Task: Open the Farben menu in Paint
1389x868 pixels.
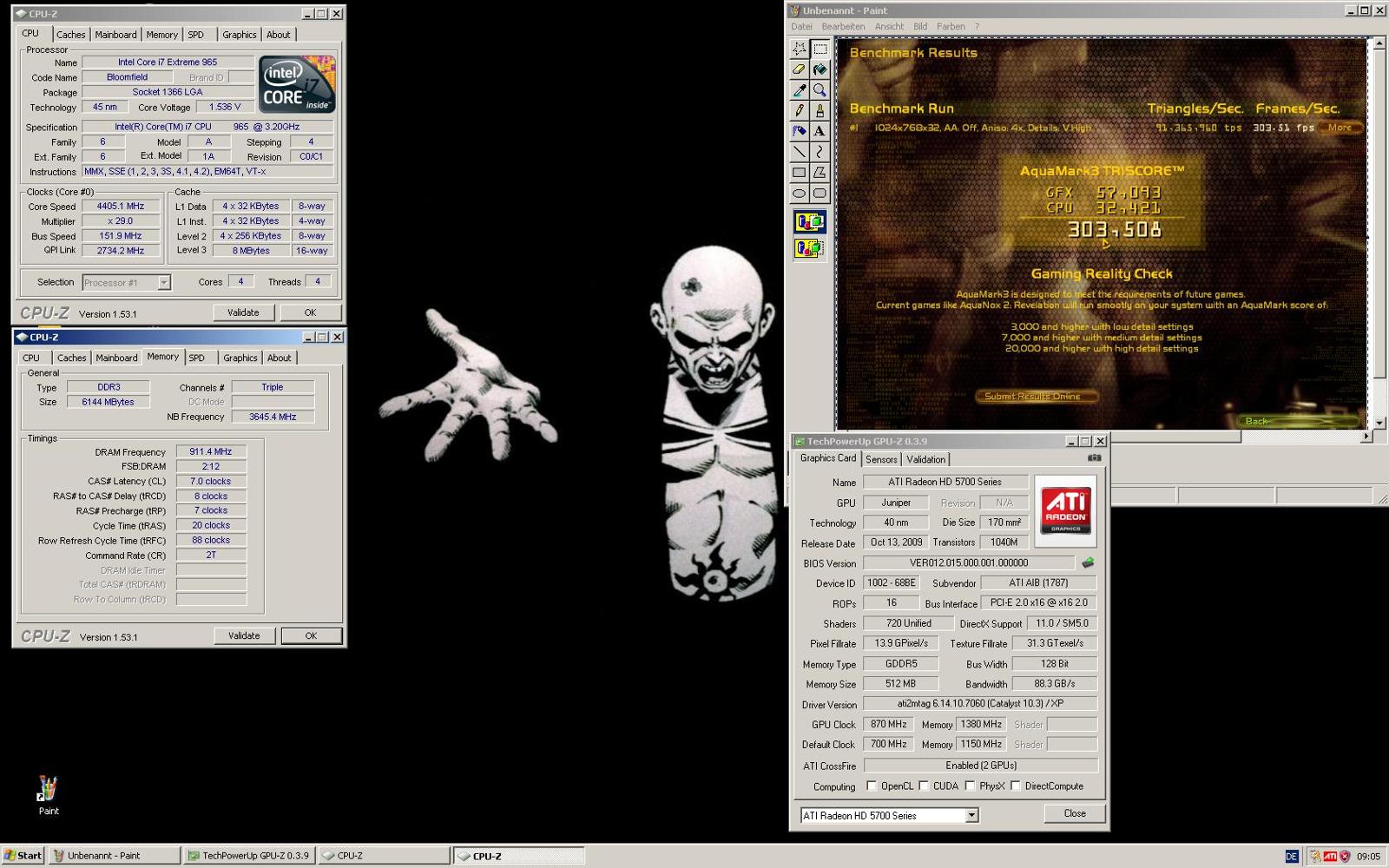Action: [x=951, y=27]
